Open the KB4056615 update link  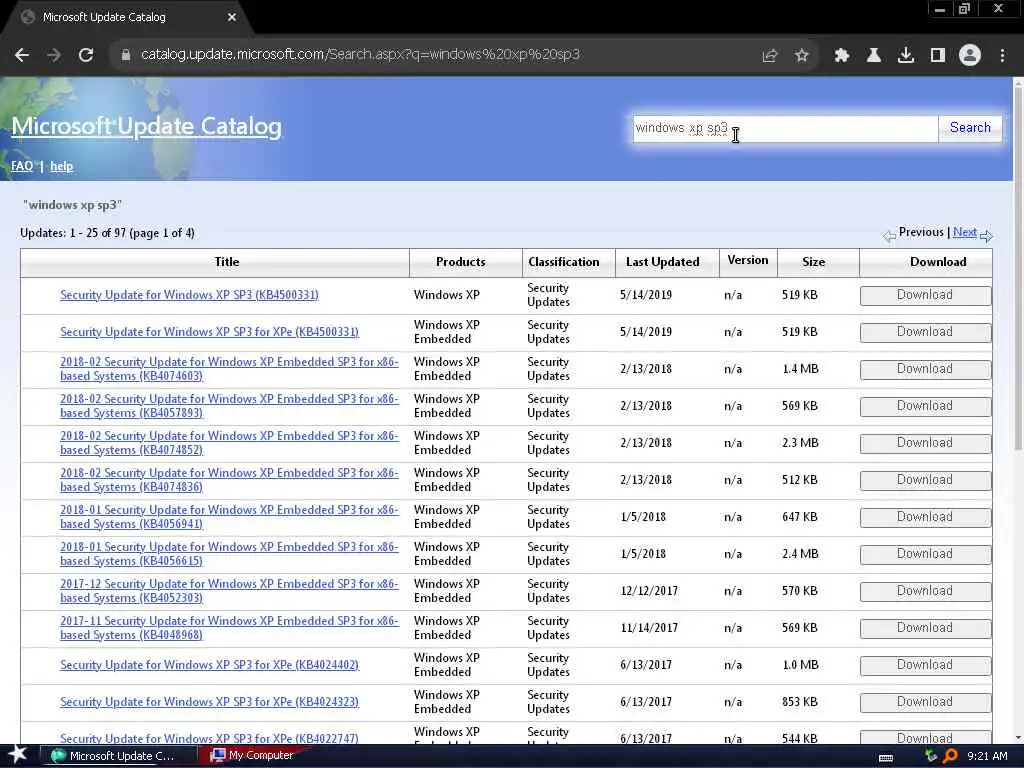point(229,554)
